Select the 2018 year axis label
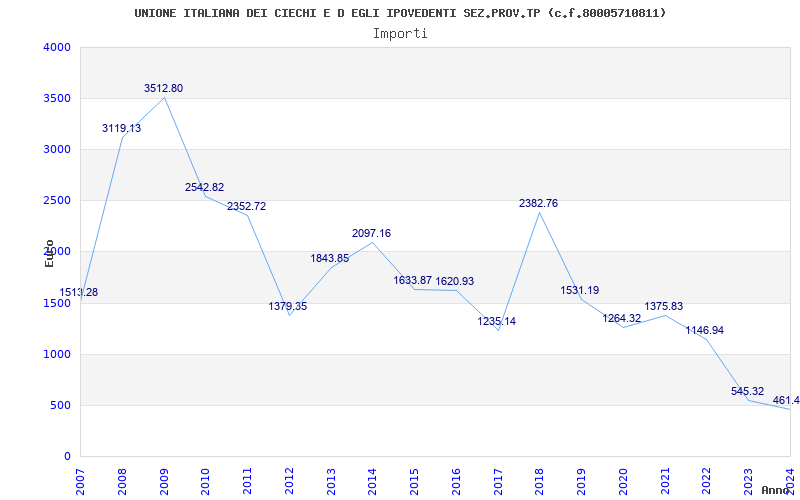Image resolution: width=800 pixels, height=500 pixels. pos(540,482)
